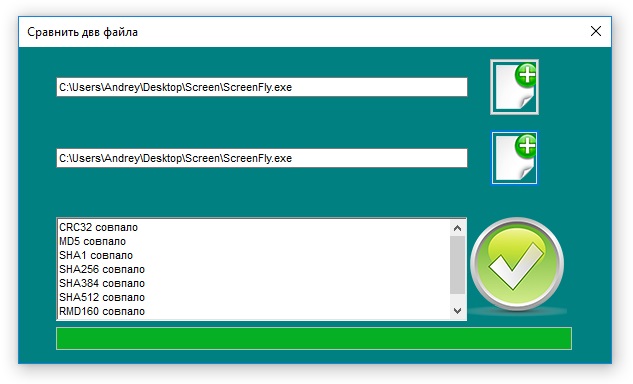
Task: Click the second file path input field
Action: (x=262, y=158)
